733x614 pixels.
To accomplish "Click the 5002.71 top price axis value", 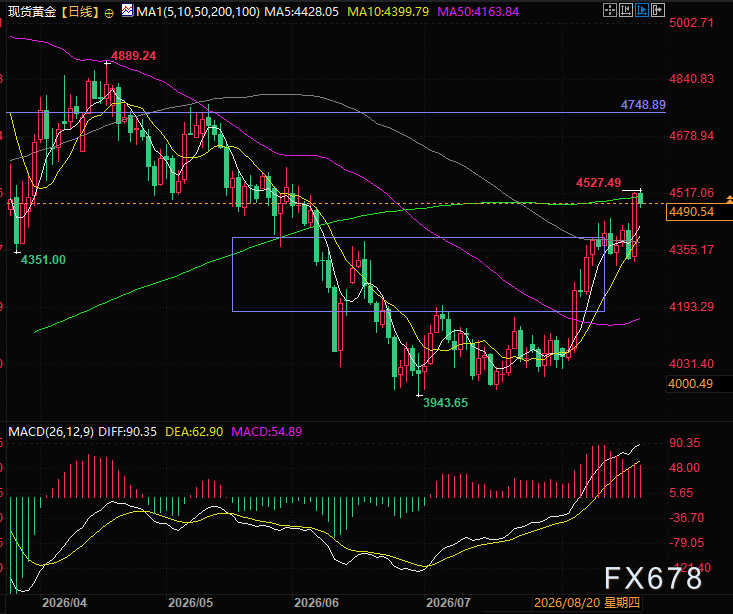I will coord(691,23).
